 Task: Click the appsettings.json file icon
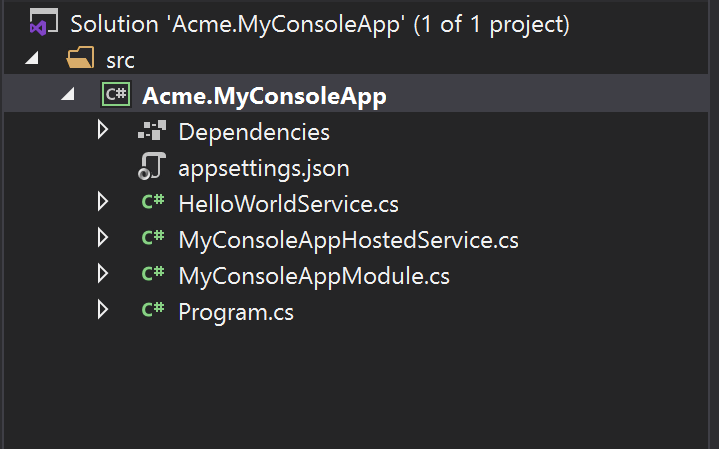pos(152,166)
